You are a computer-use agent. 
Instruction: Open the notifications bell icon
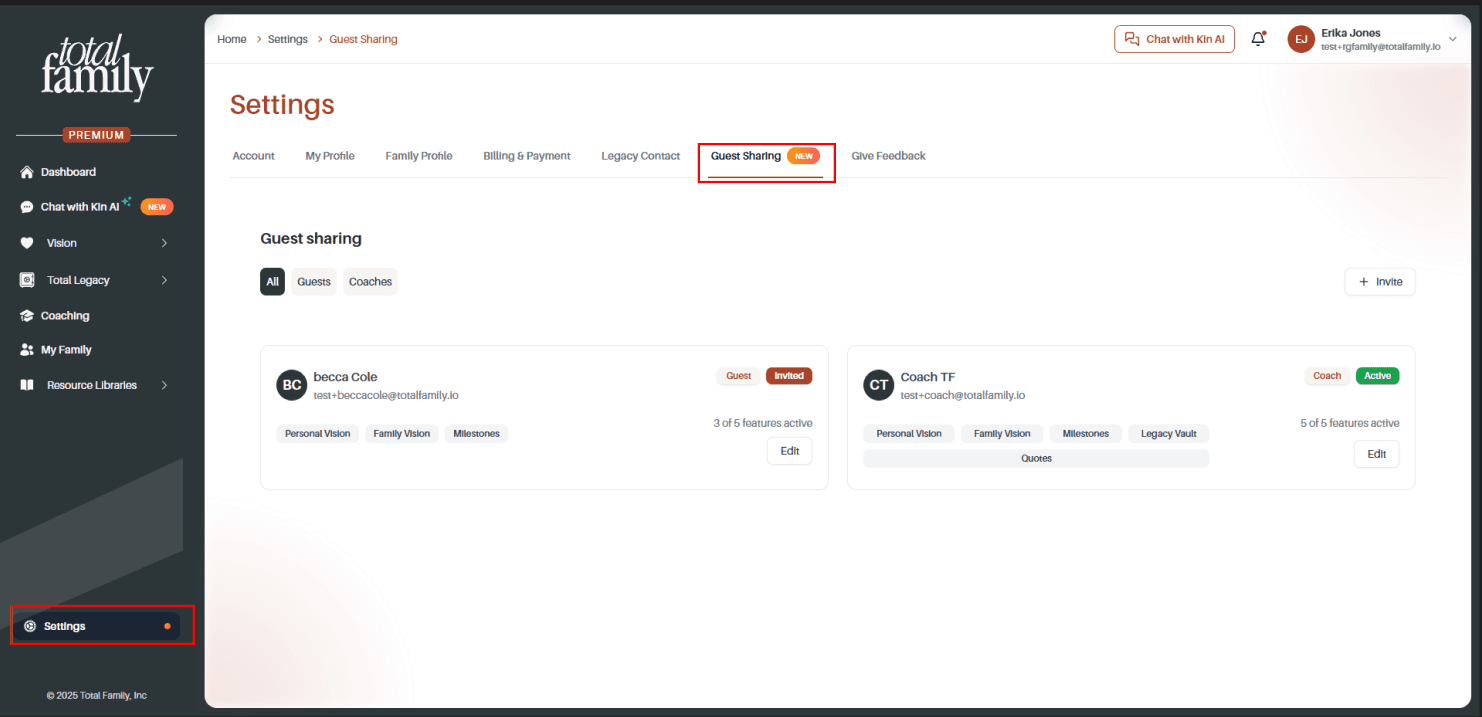pyautogui.click(x=1259, y=39)
